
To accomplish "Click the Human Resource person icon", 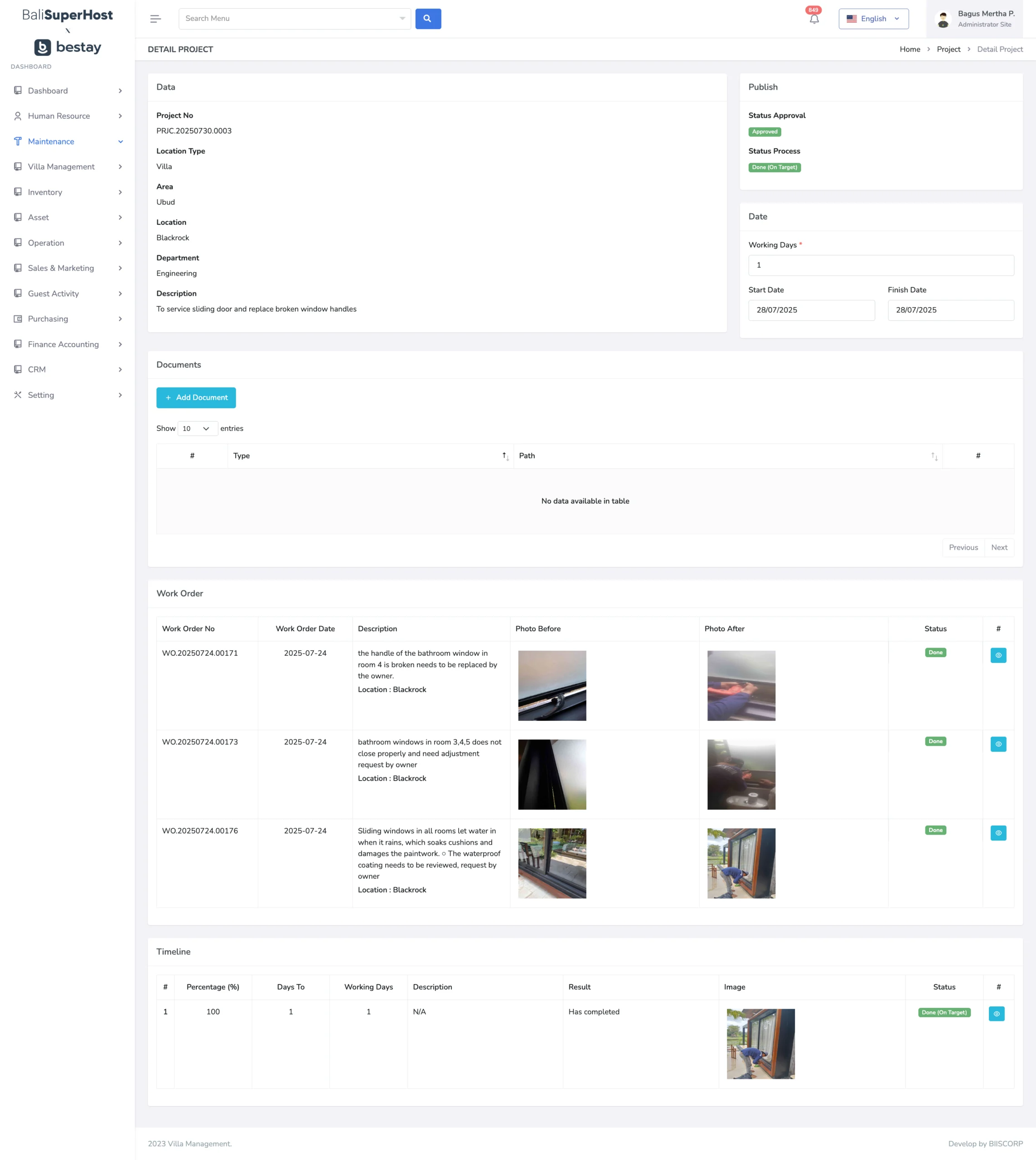I will tap(18, 116).
